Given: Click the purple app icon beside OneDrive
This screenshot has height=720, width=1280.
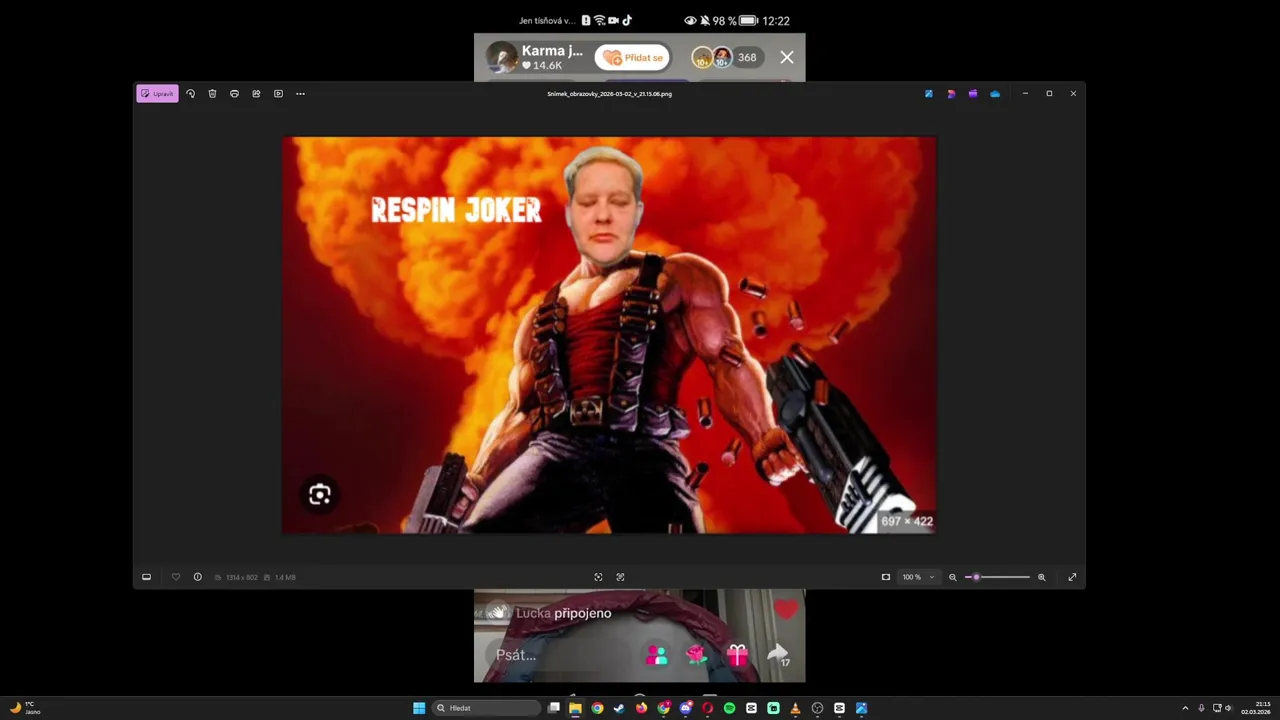Looking at the screenshot, I should (973, 94).
